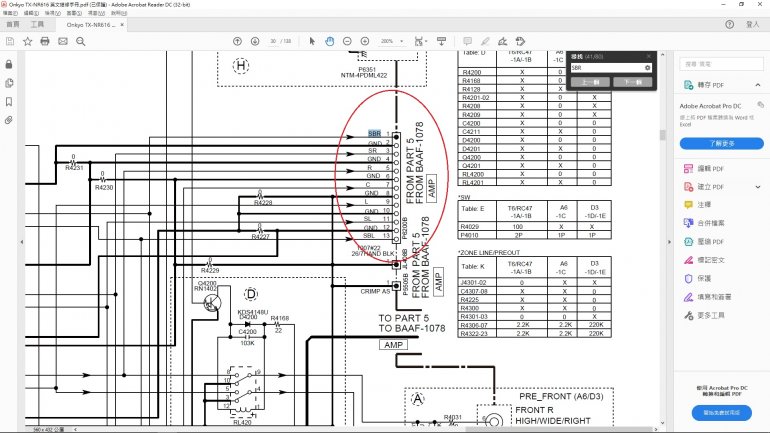Open the find options gear
This screenshot has width=770, height=433.
(x=648, y=68)
